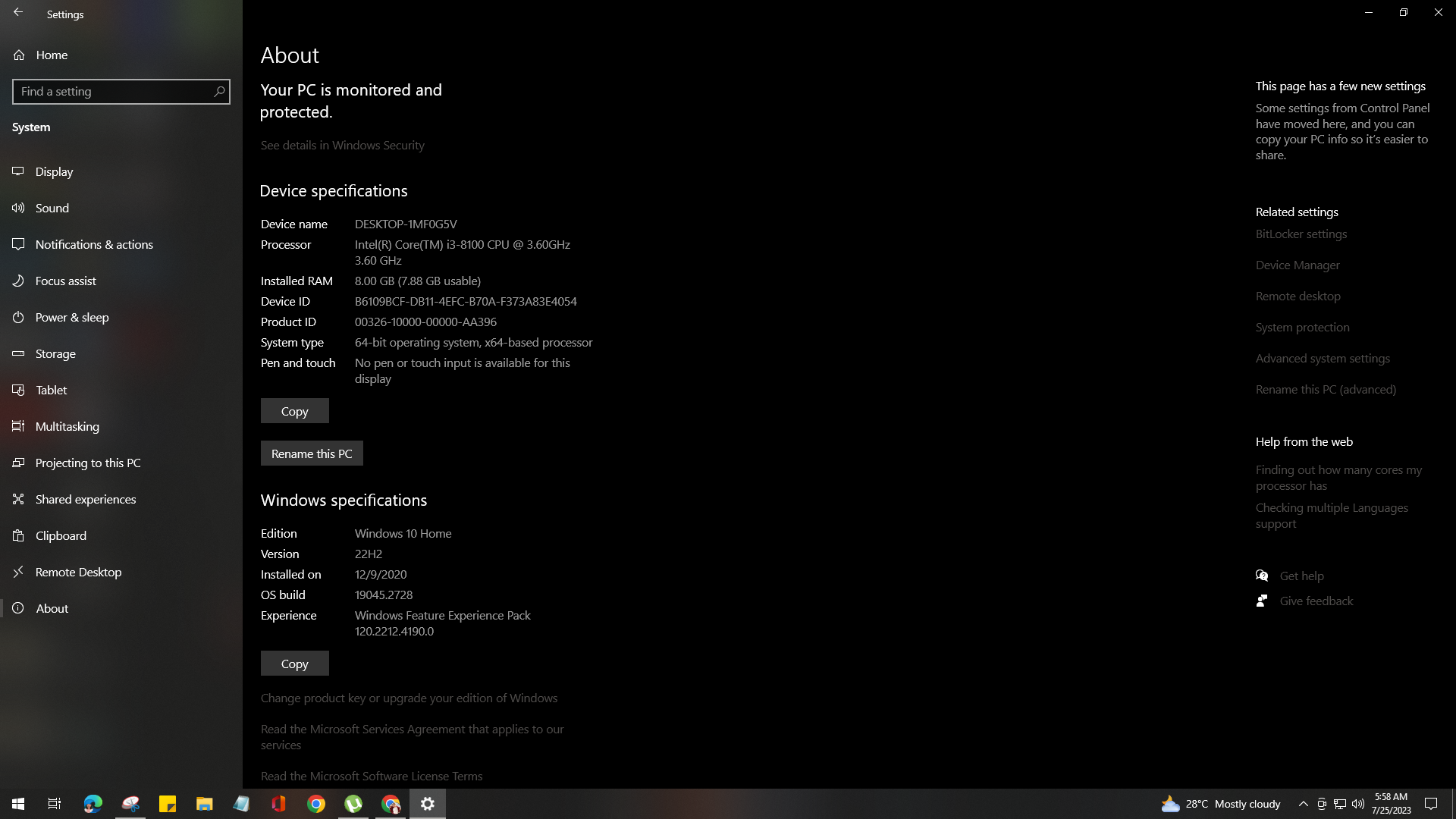Click the back arrow in Settings
The image size is (1456, 819).
pyautogui.click(x=18, y=13)
